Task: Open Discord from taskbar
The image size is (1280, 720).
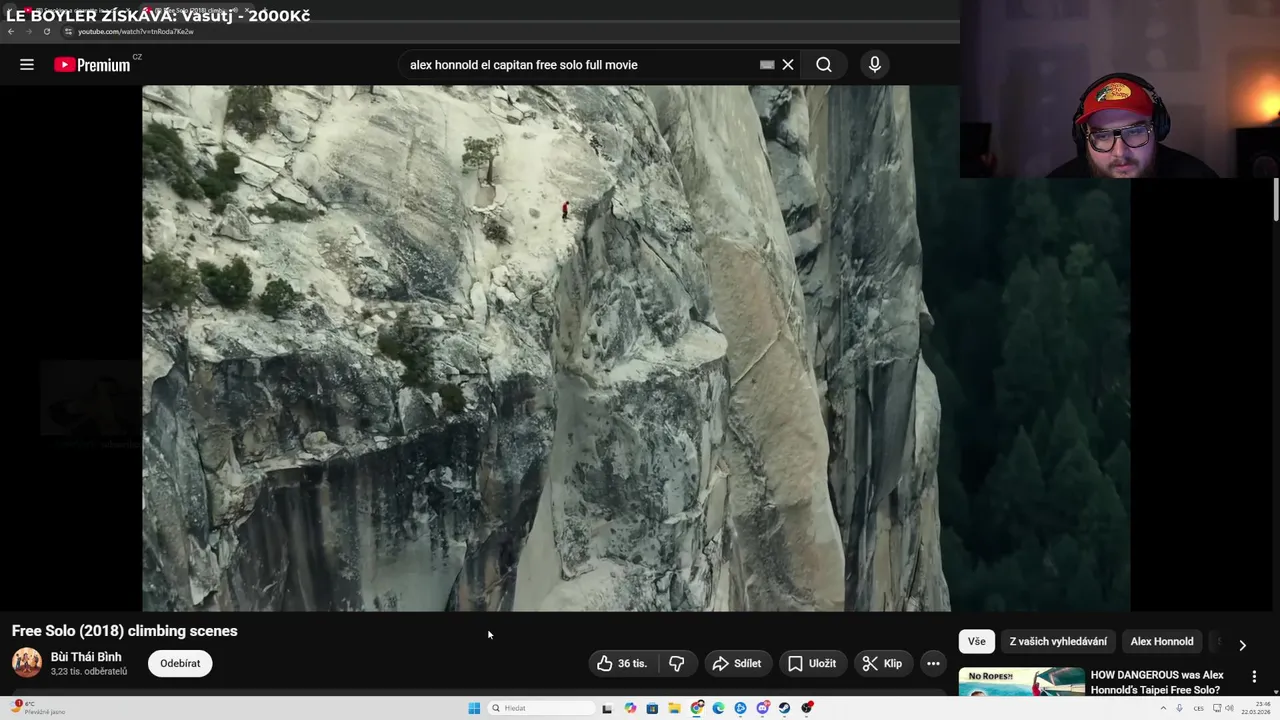Action: [763, 708]
